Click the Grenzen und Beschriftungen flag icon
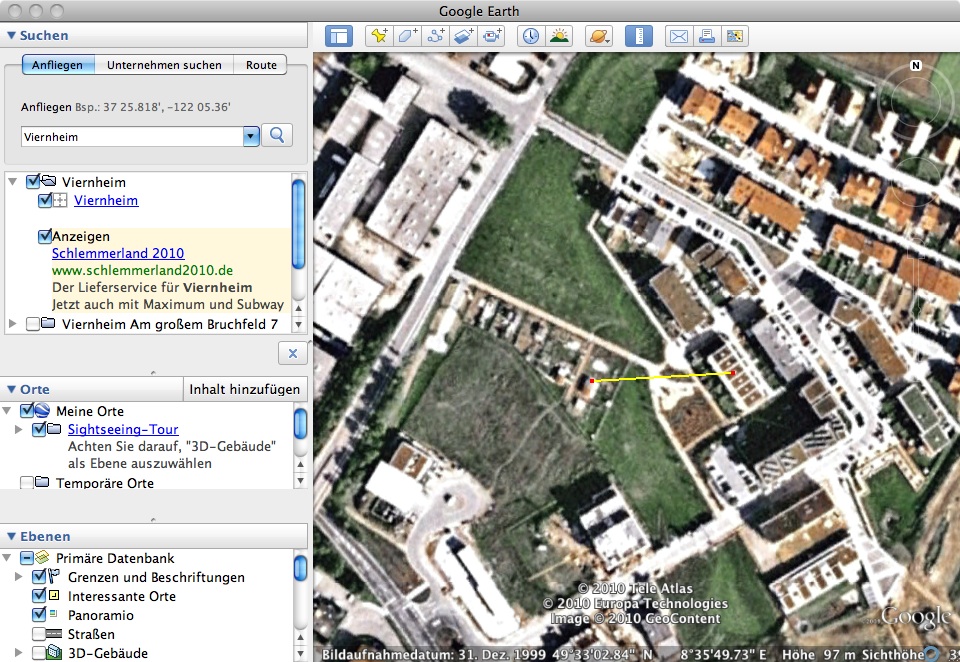This screenshot has height=662, width=960. 54,576
